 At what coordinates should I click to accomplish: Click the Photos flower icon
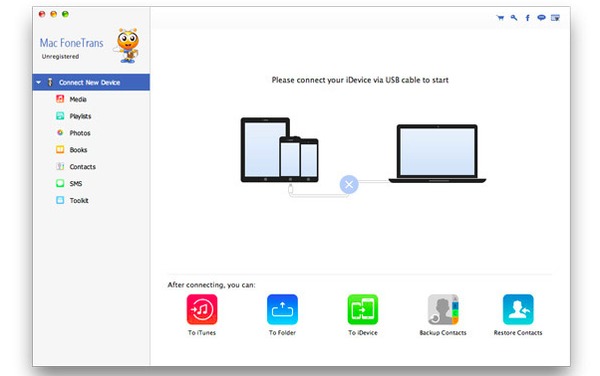point(60,133)
